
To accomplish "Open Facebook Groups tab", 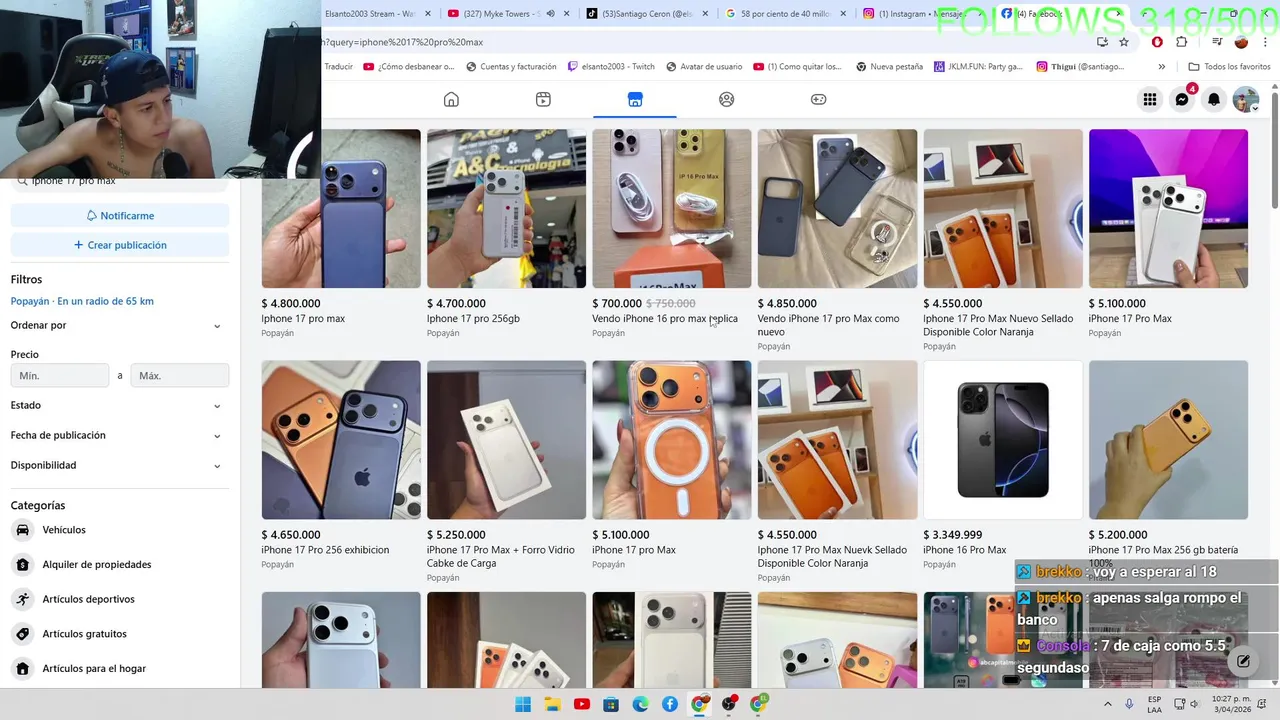I will pos(727,99).
